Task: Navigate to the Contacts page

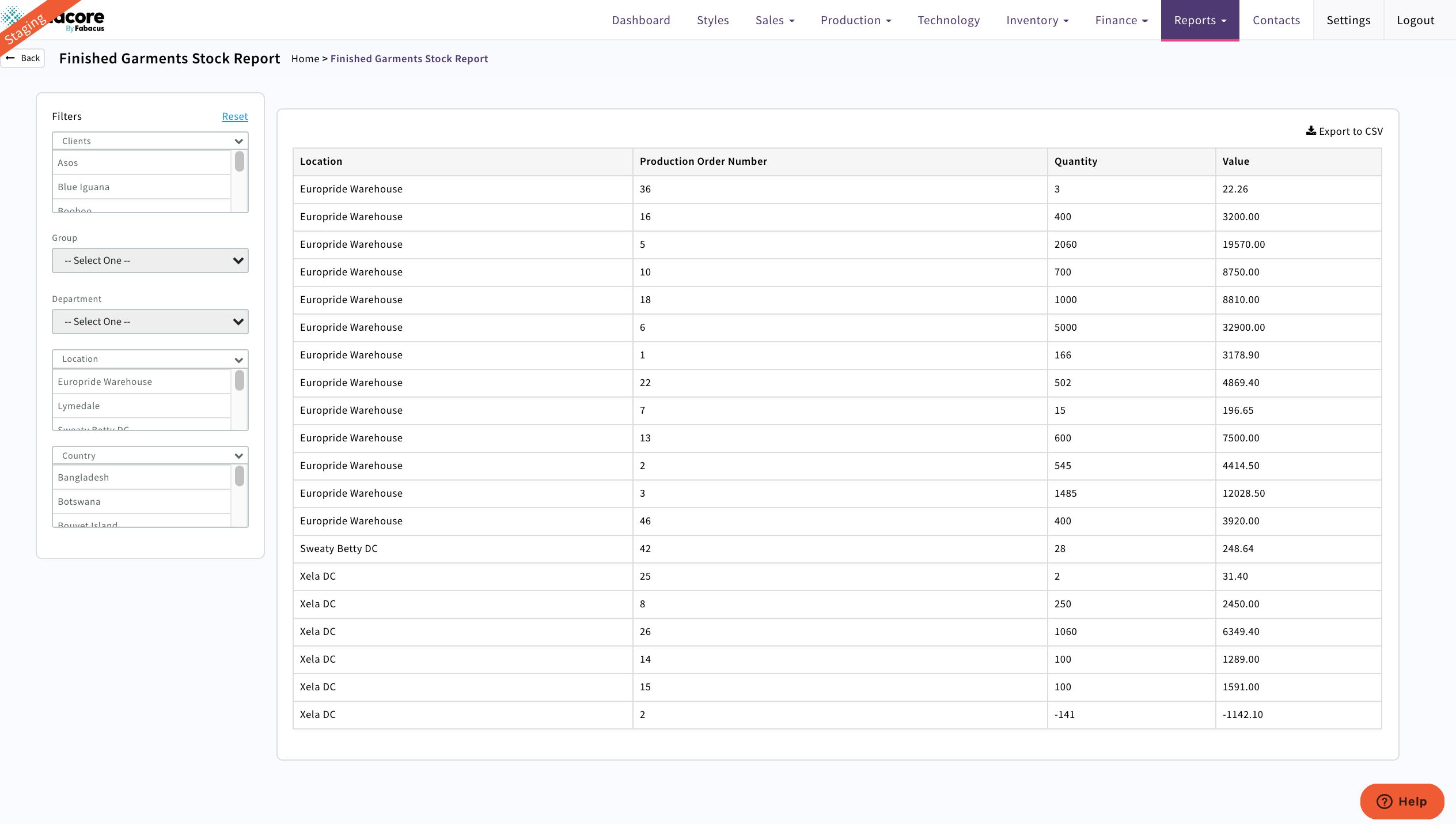Action: [1276, 20]
